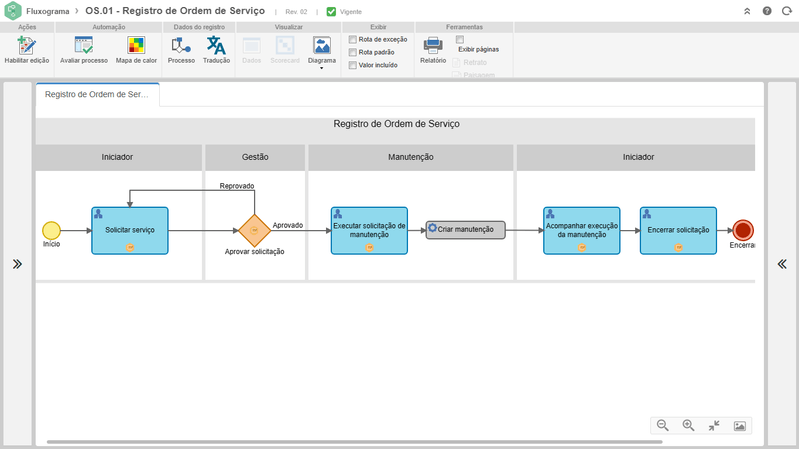Click the user icon in Encerrar solicitação
Screen dimensions: 800x449
pos(647,214)
